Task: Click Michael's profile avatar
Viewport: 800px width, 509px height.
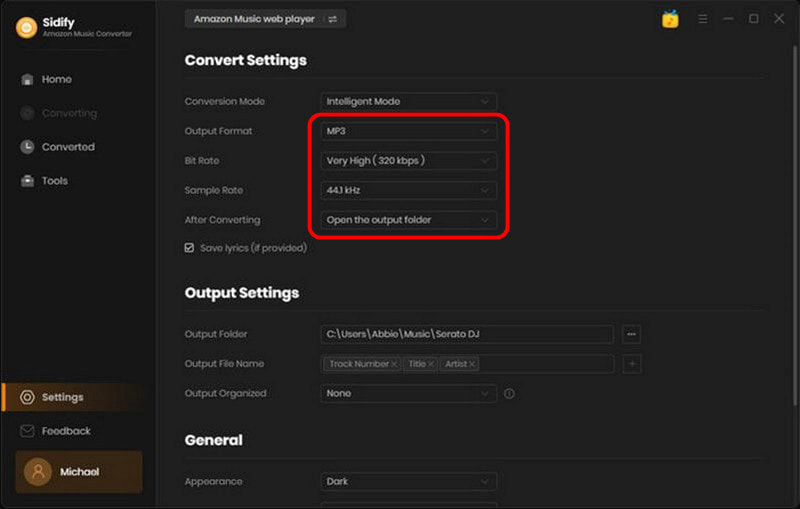Action: (38, 472)
